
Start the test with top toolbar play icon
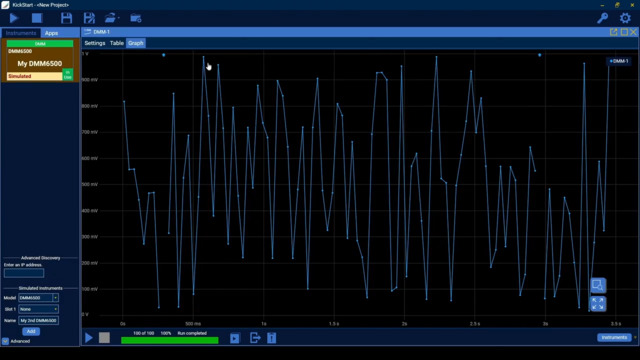coord(14,18)
